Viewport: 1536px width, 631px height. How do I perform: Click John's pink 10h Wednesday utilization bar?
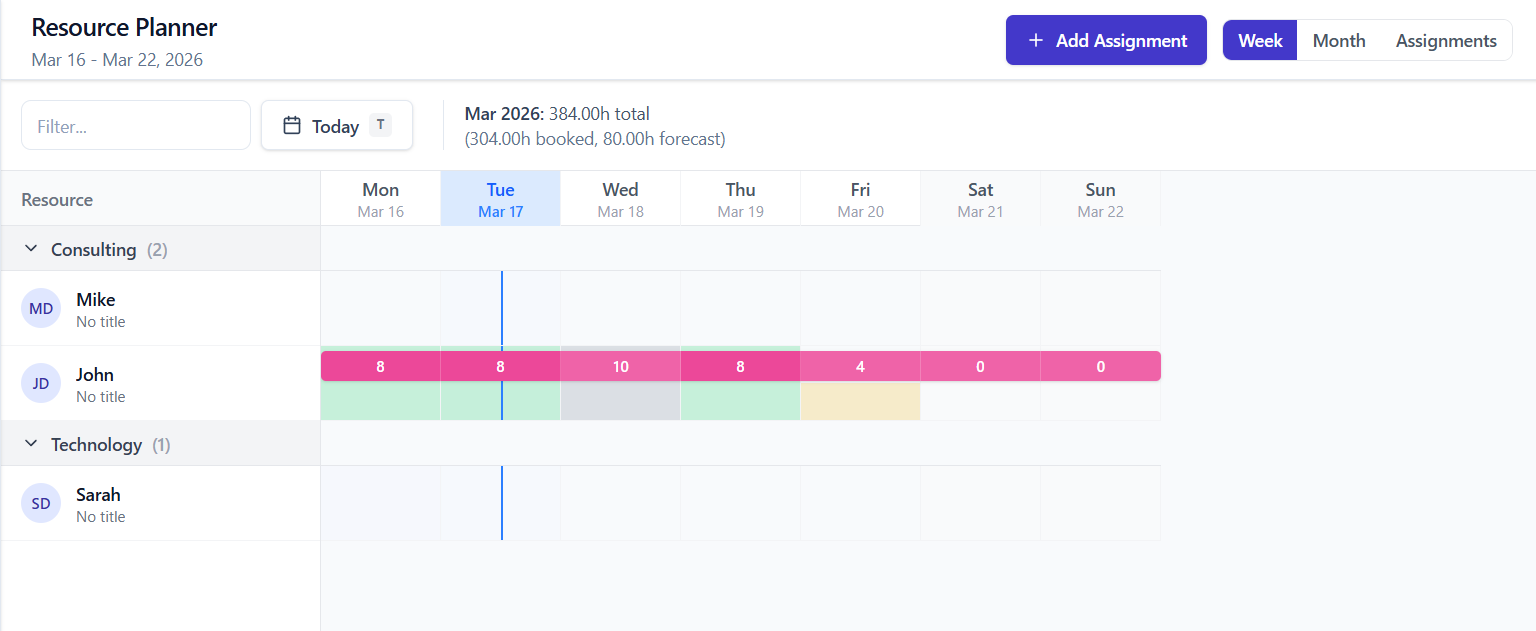620,366
